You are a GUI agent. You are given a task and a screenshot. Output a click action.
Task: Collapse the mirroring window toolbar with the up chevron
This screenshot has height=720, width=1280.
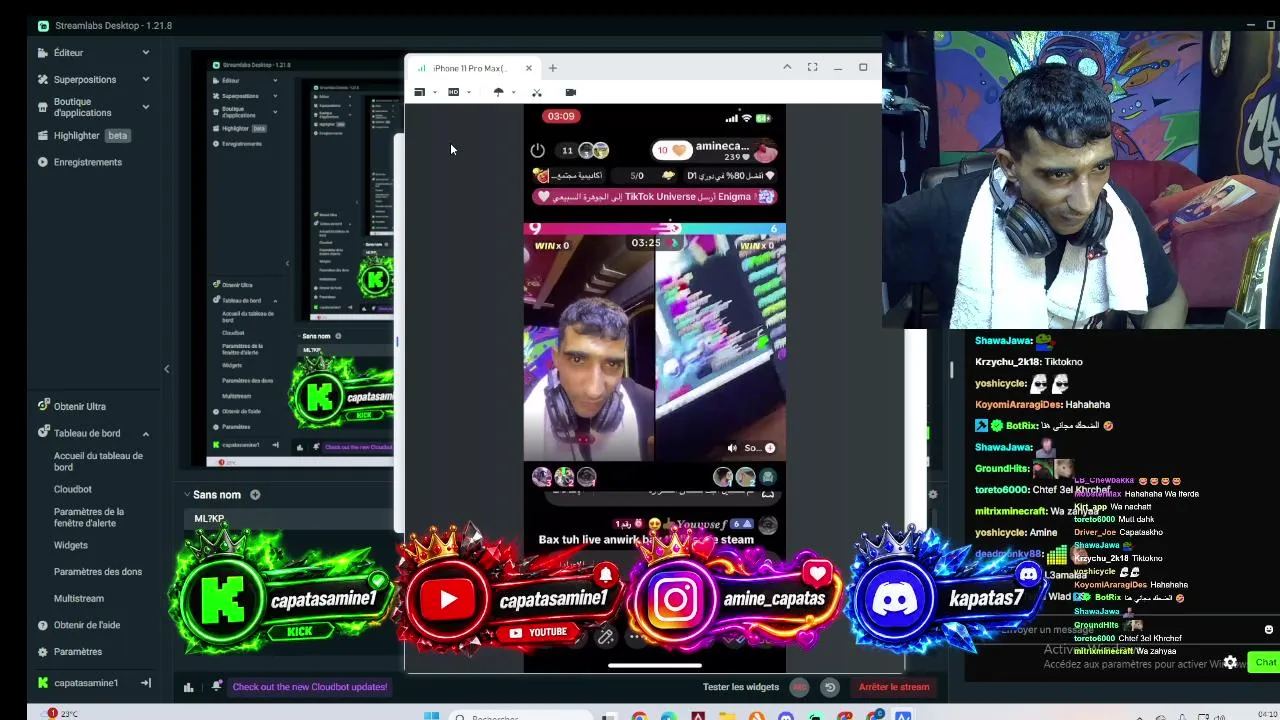787,67
